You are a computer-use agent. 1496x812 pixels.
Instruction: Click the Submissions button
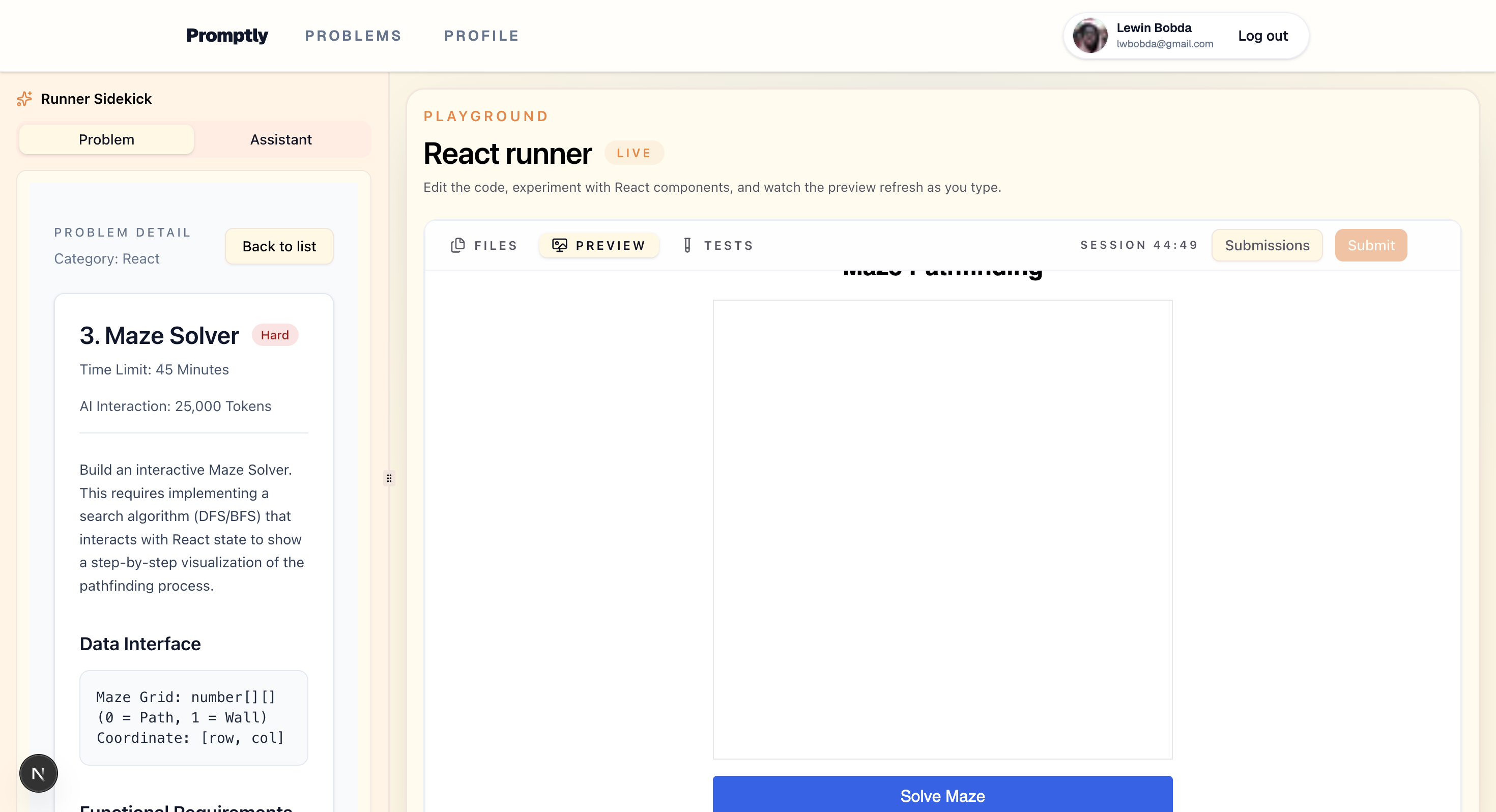(1267, 245)
